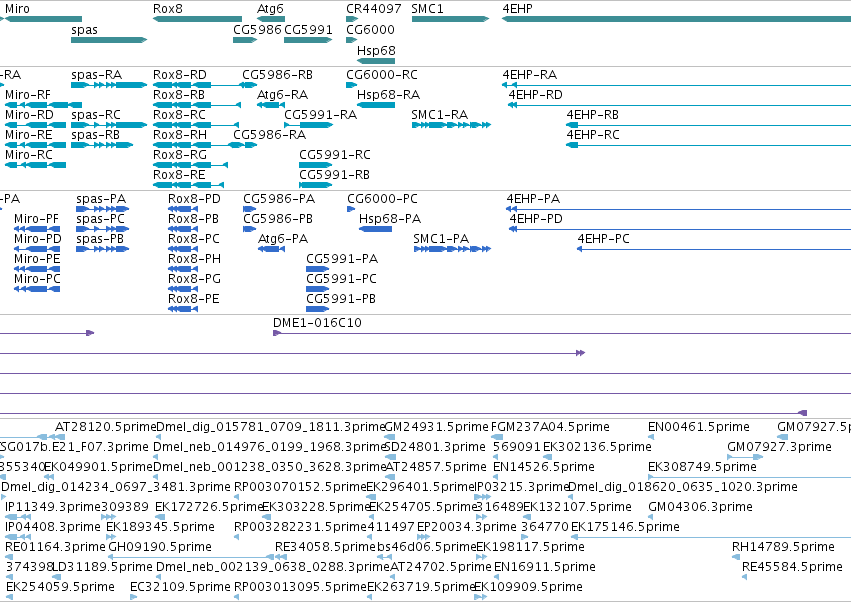Image resolution: width=851 pixels, height=602 pixels.
Task: Select EST EC32109.5prime
Action: tap(134, 597)
